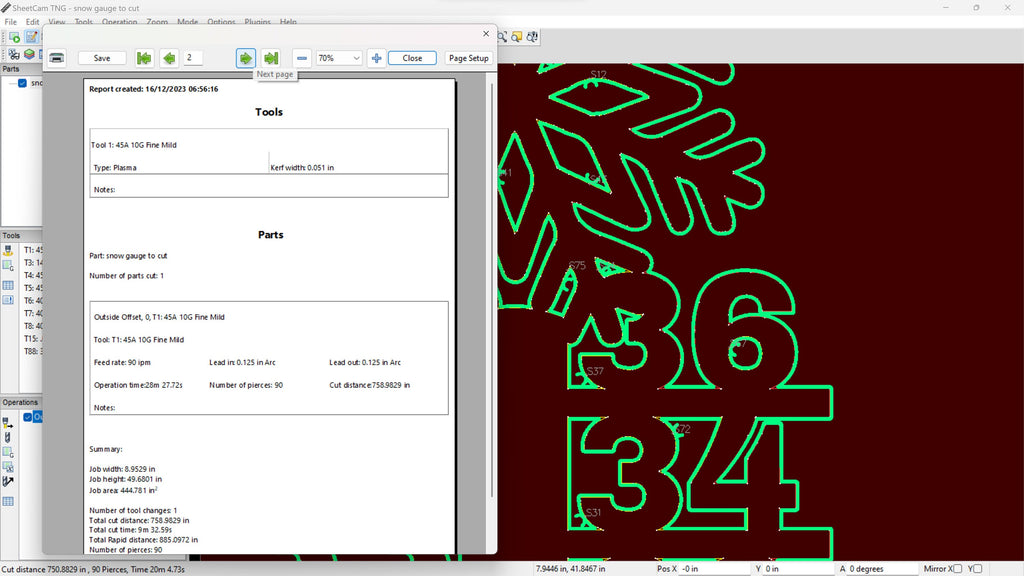Viewport: 1024px width, 576px height.
Task: Click the page number field showing 2
Action: coord(193,57)
